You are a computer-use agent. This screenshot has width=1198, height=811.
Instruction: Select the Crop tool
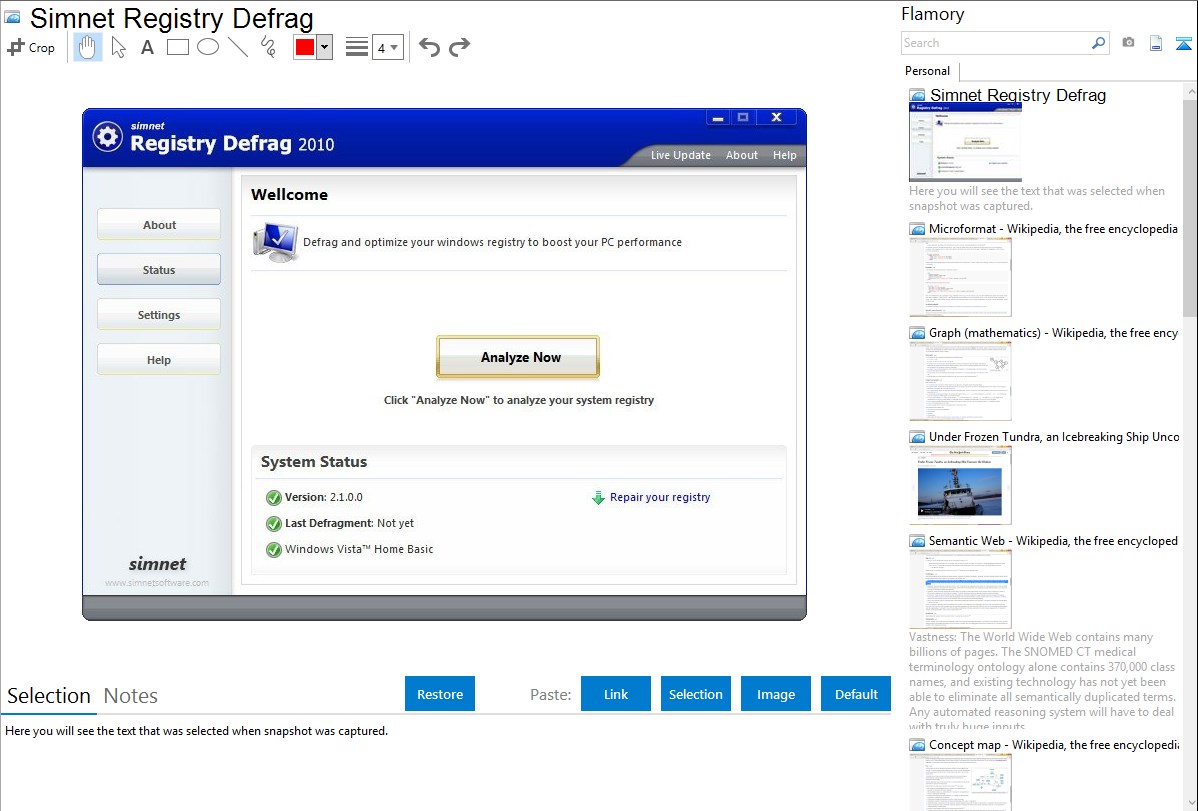31,47
